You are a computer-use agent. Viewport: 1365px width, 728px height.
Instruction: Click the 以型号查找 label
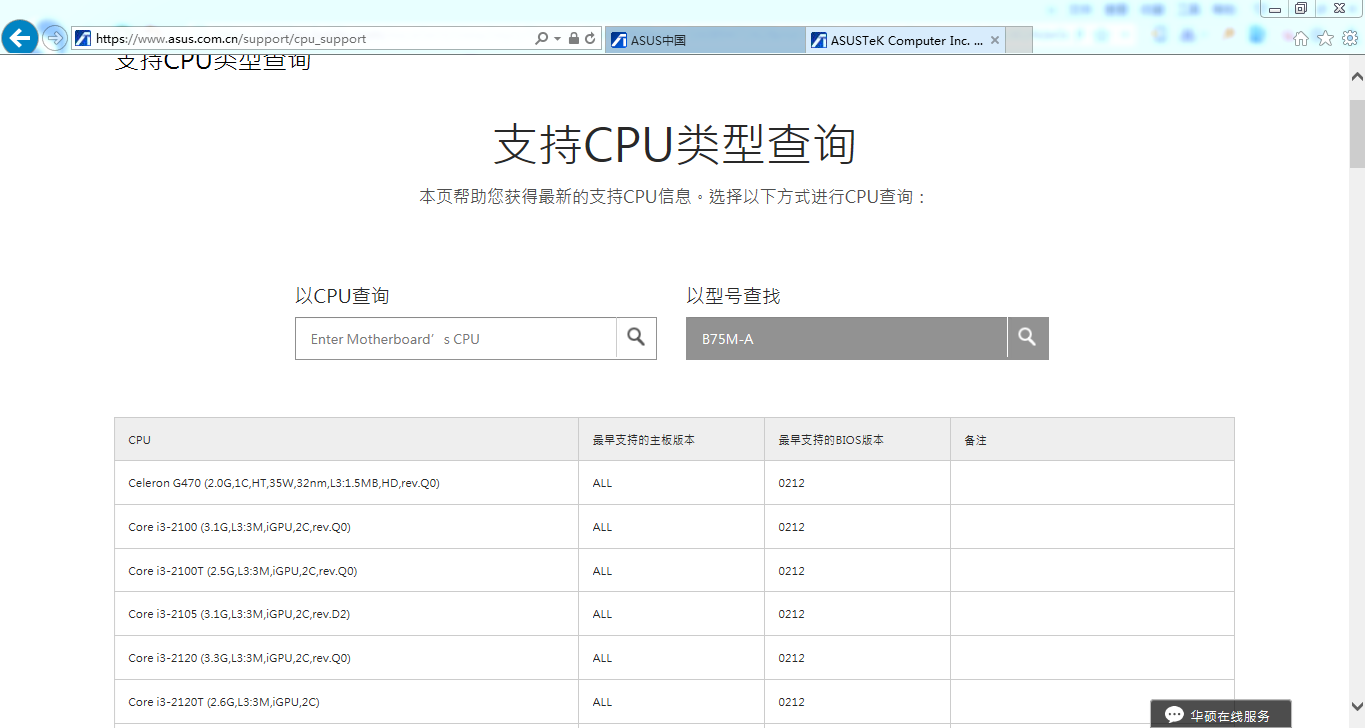click(x=733, y=296)
